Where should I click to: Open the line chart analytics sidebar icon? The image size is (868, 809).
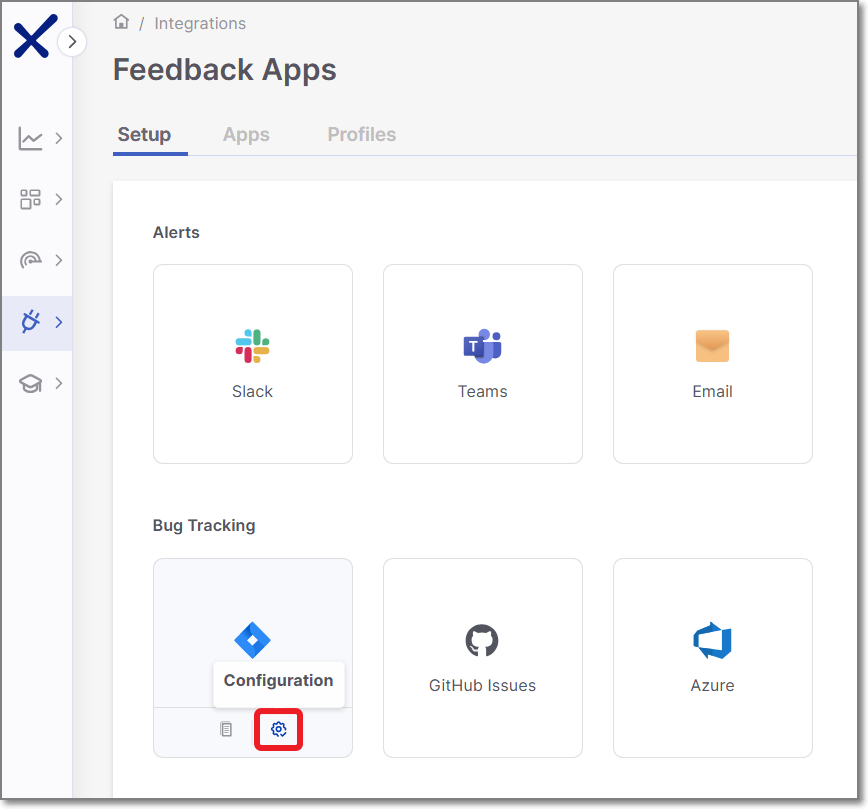pyautogui.click(x=31, y=139)
